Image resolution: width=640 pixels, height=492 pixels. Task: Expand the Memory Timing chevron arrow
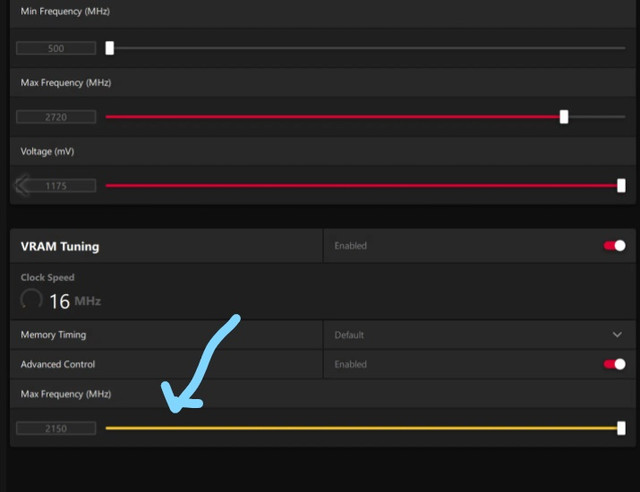pos(617,335)
